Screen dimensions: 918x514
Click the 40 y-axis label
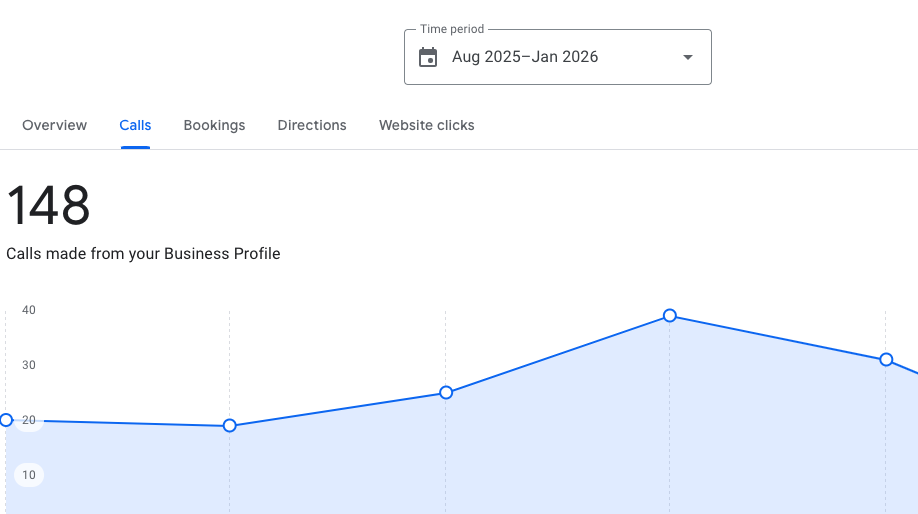[x=29, y=310]
